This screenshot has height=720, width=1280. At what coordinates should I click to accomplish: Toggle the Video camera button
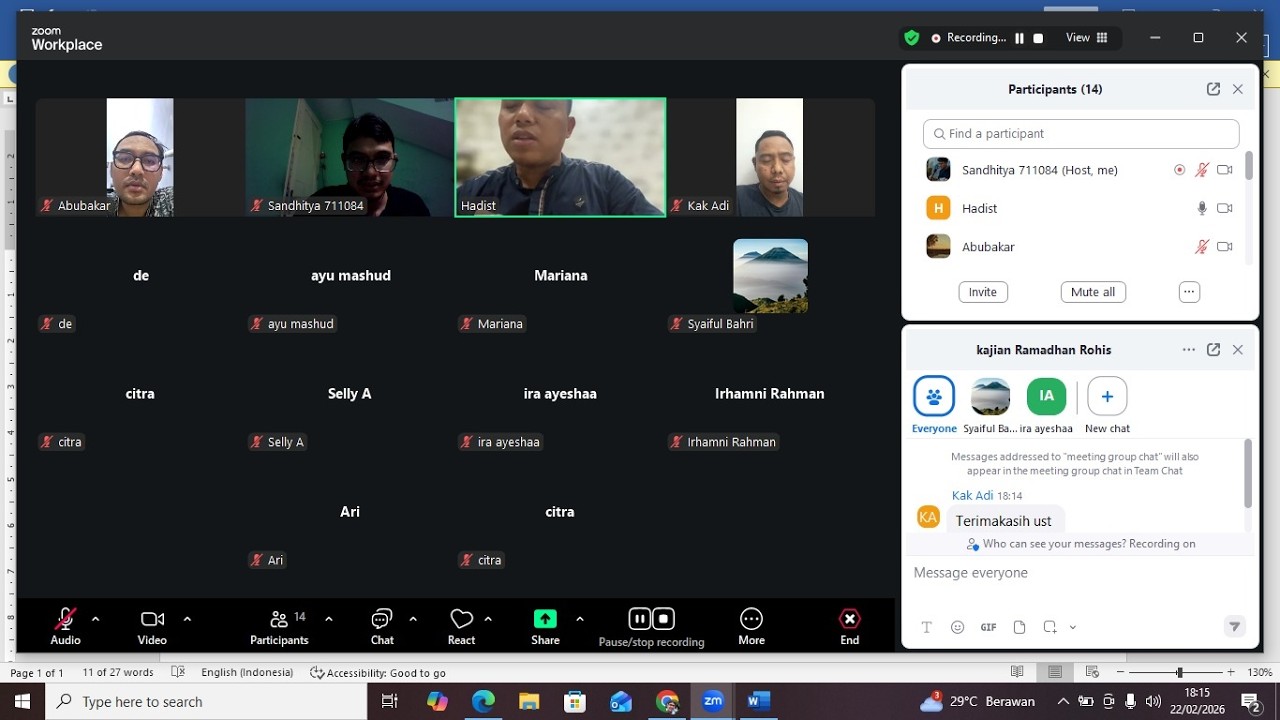pyautogui.click(x=152, y=626)
